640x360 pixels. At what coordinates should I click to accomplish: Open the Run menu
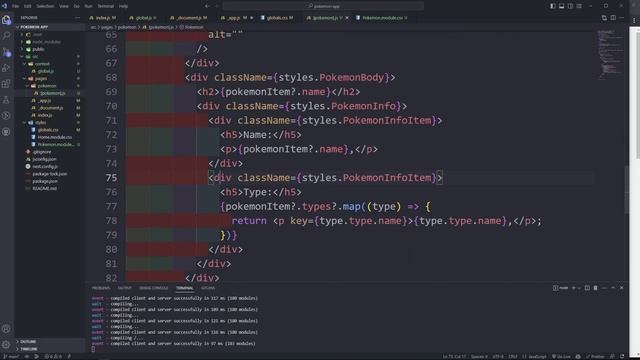pos(88,6)
